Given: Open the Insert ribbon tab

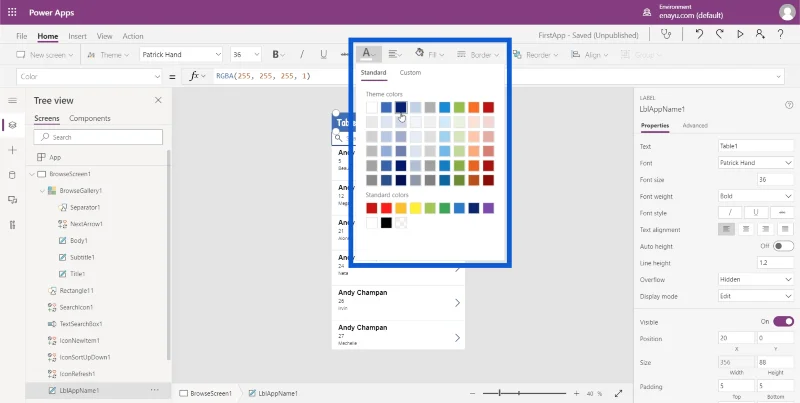Looking at the screenshot, I should (x=78, y=36).
